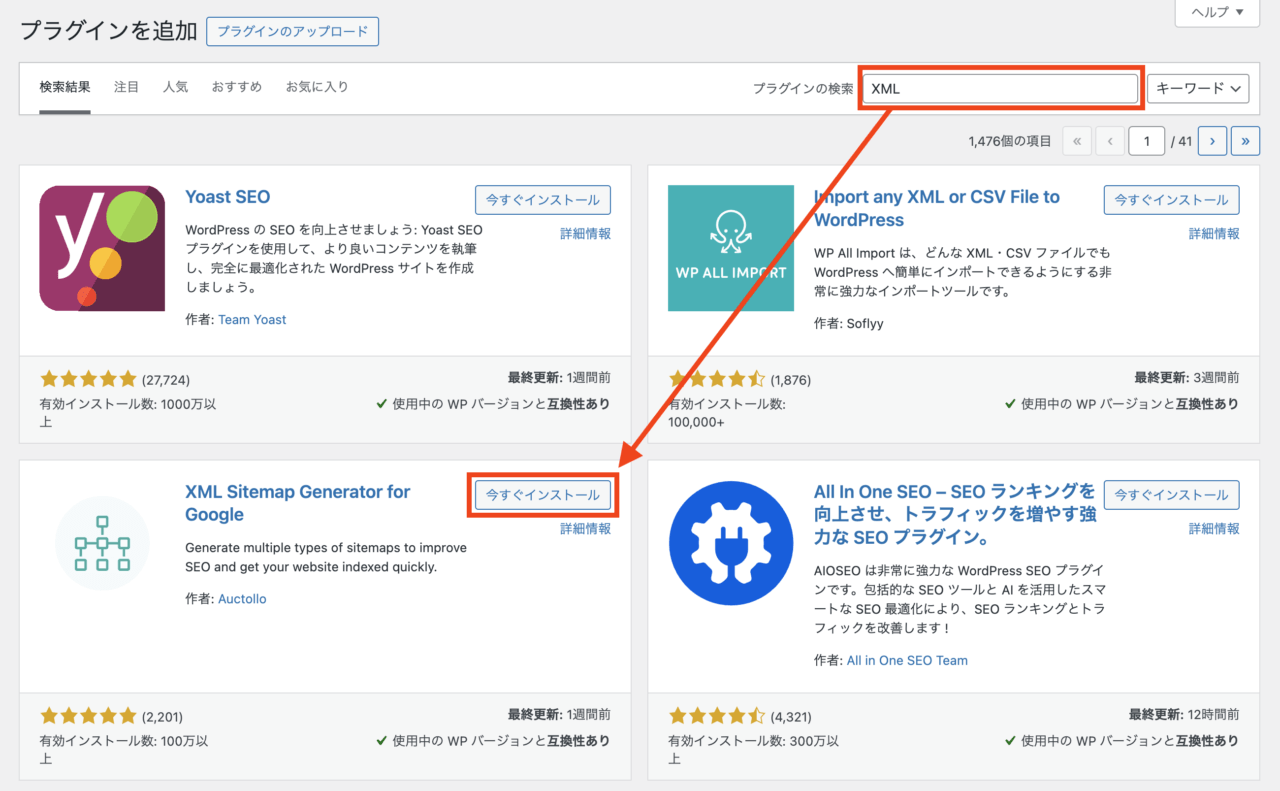Click 最終更新: 3週間前 text
The height and width of the screenshot is (791, 1280).
pos(1187,378)
